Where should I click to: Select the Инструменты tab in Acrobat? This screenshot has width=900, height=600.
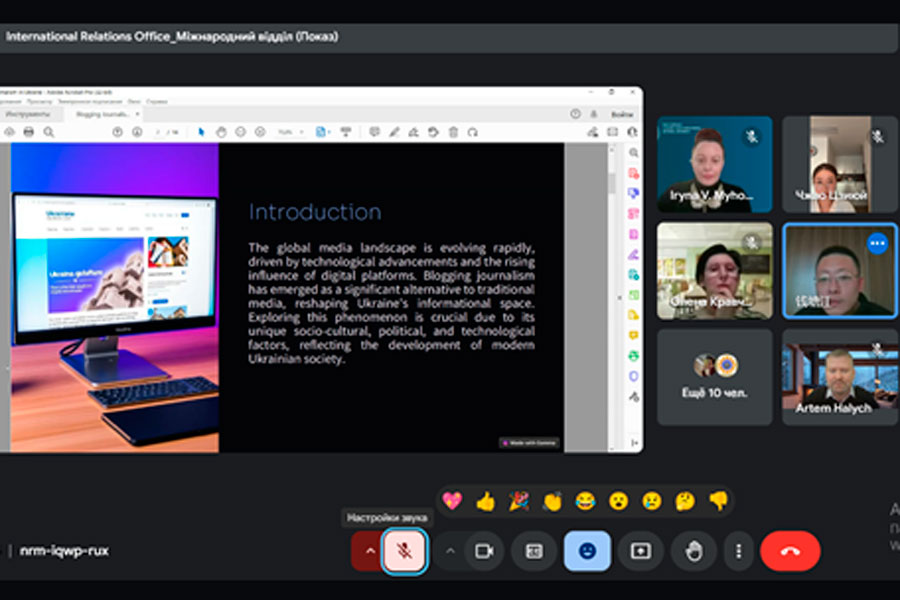click(27, 115)
